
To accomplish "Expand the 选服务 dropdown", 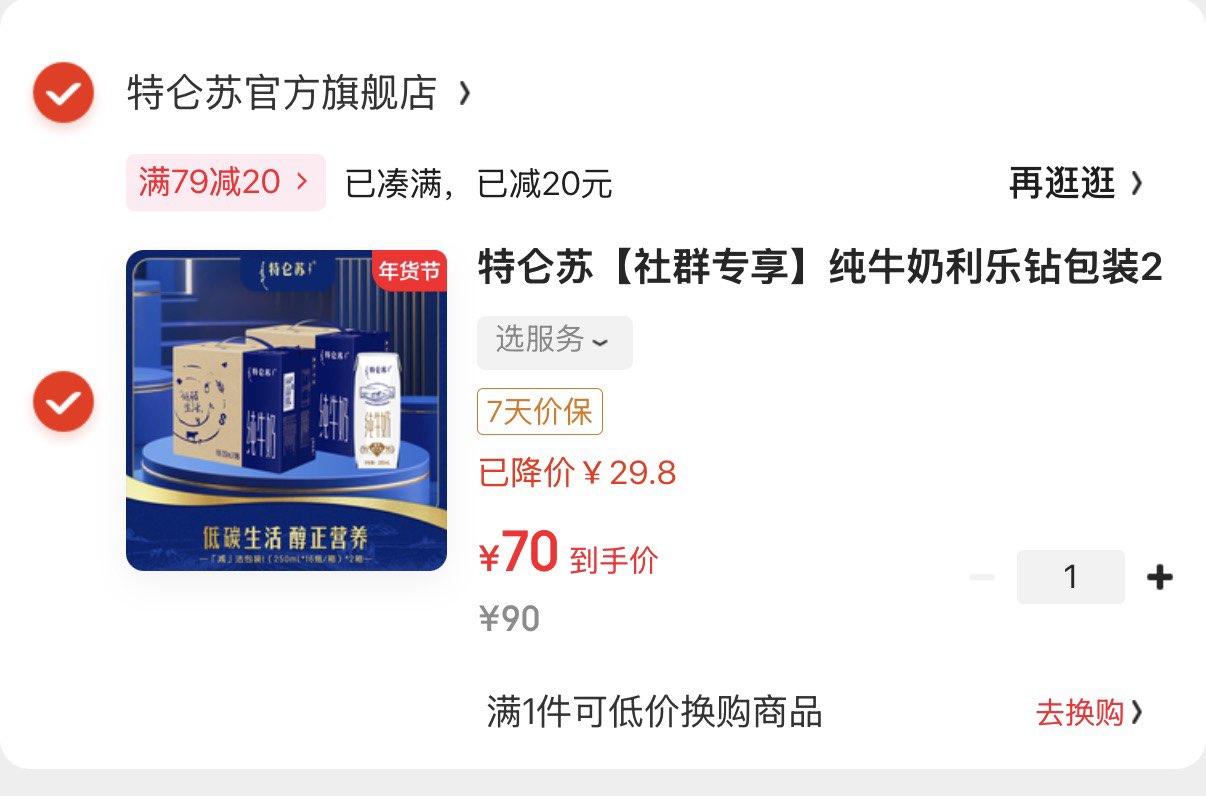I will pyautogui.click(x=555, y=342).
